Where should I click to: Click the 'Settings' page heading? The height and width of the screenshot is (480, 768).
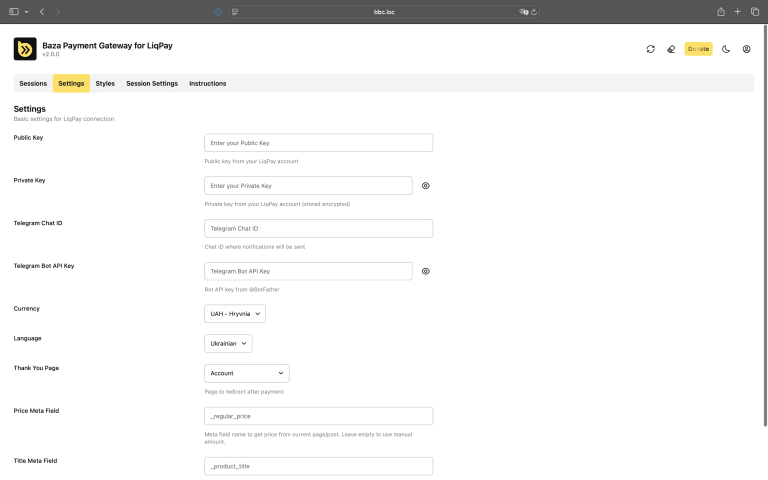29,109
